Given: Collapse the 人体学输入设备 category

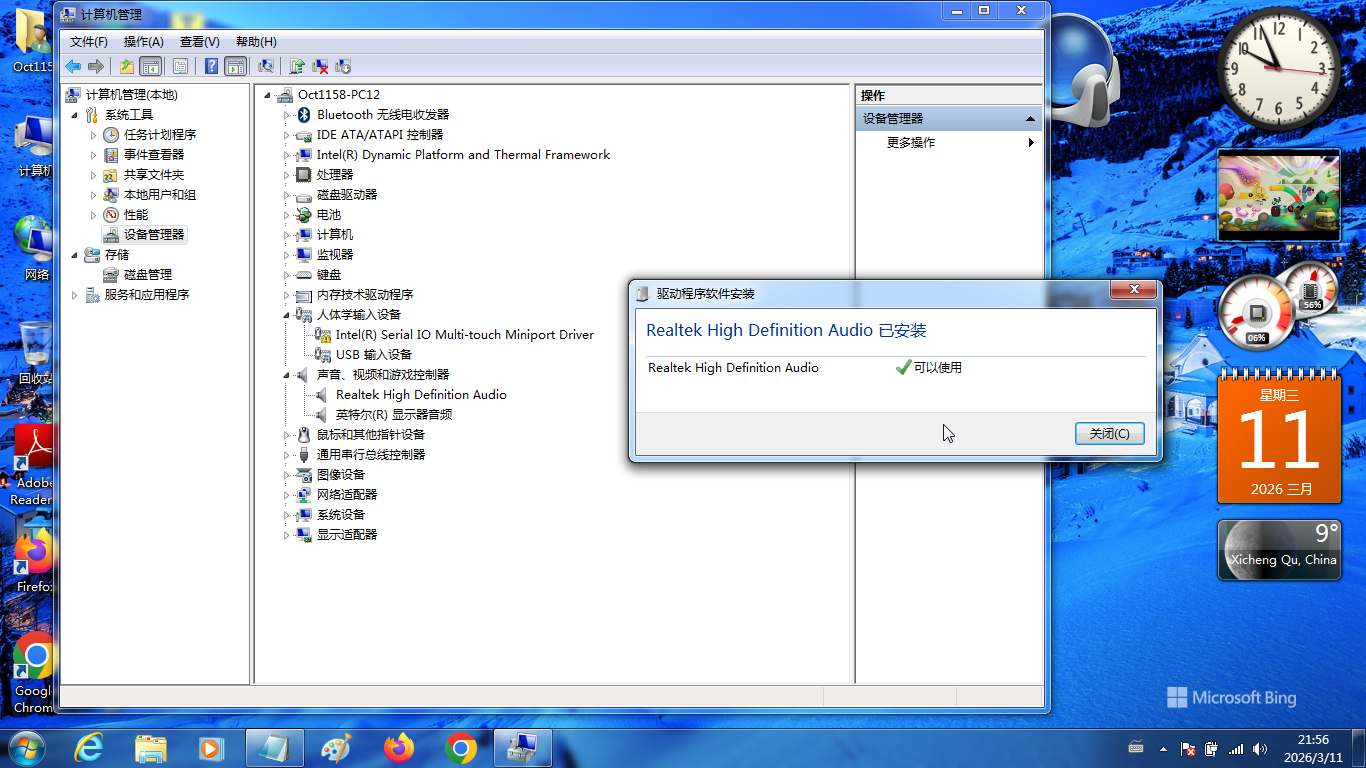Looking at the screenshot, I should click(x=286, y=315).
